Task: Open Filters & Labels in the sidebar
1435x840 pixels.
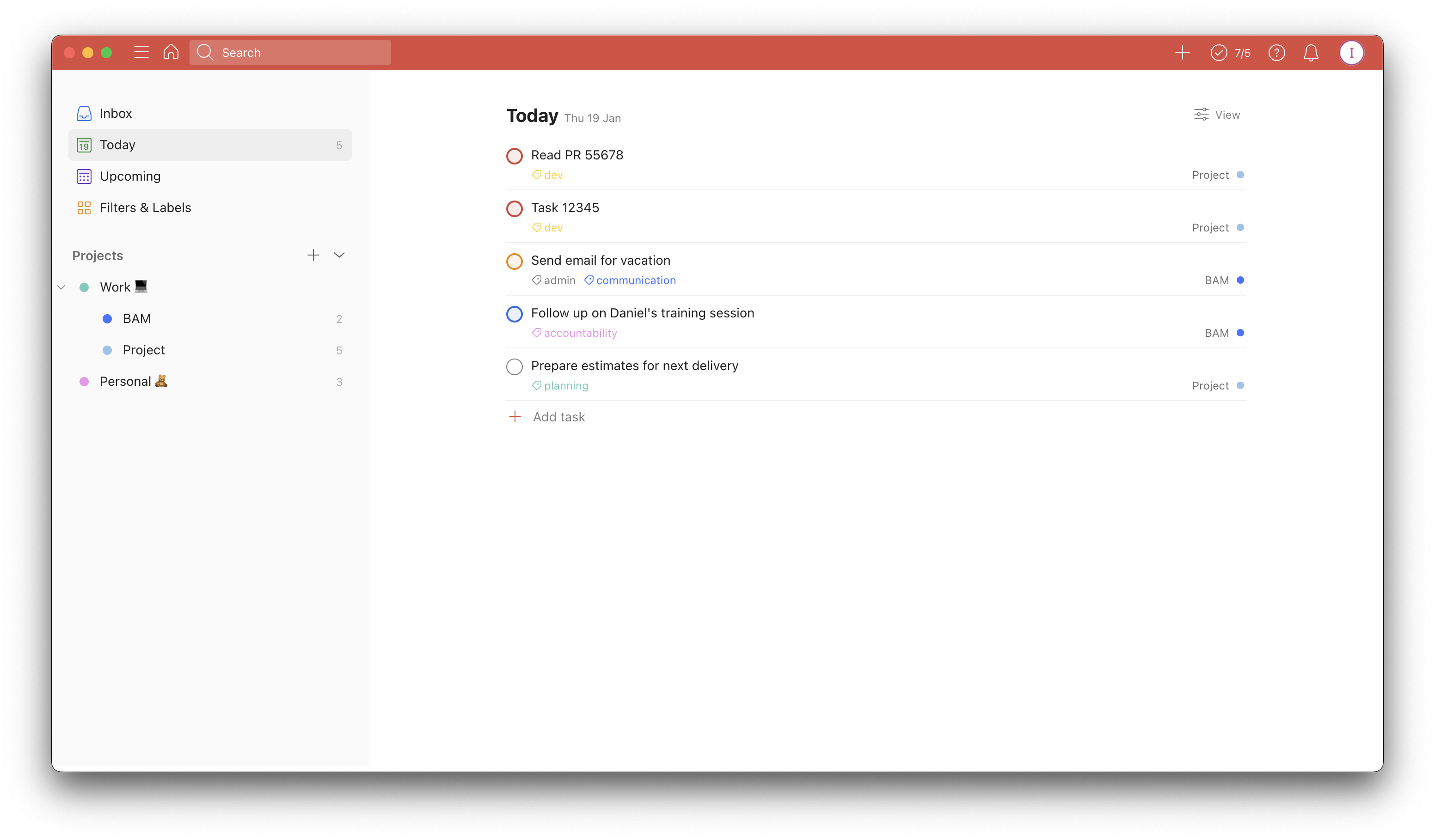Action: 145,208
